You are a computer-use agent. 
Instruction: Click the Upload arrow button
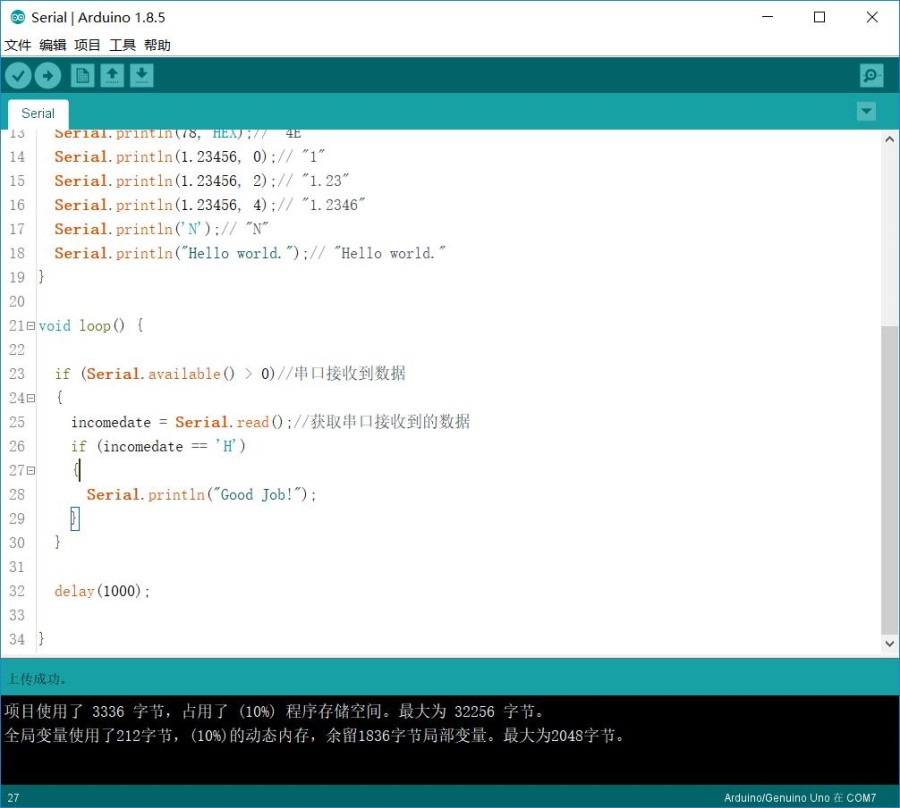coord(48,75)
